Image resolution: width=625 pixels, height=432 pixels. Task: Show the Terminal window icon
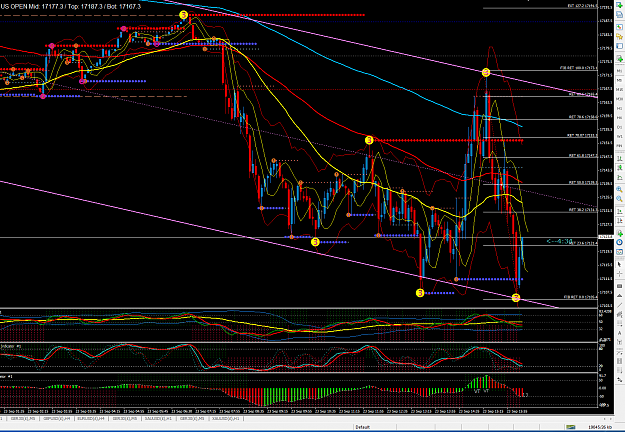coord(620,46)
